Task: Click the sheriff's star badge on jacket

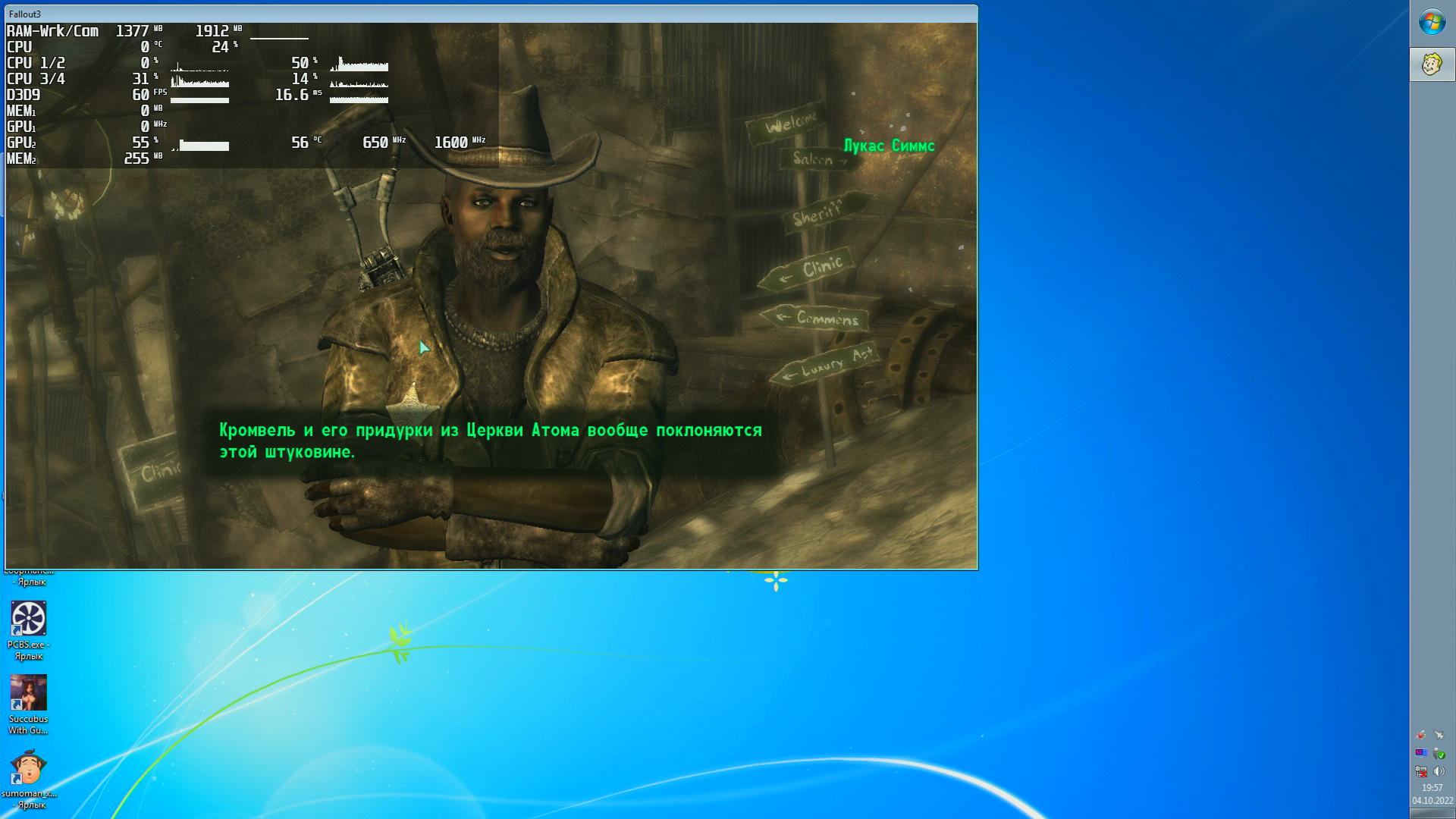Action: coord(413,406)
